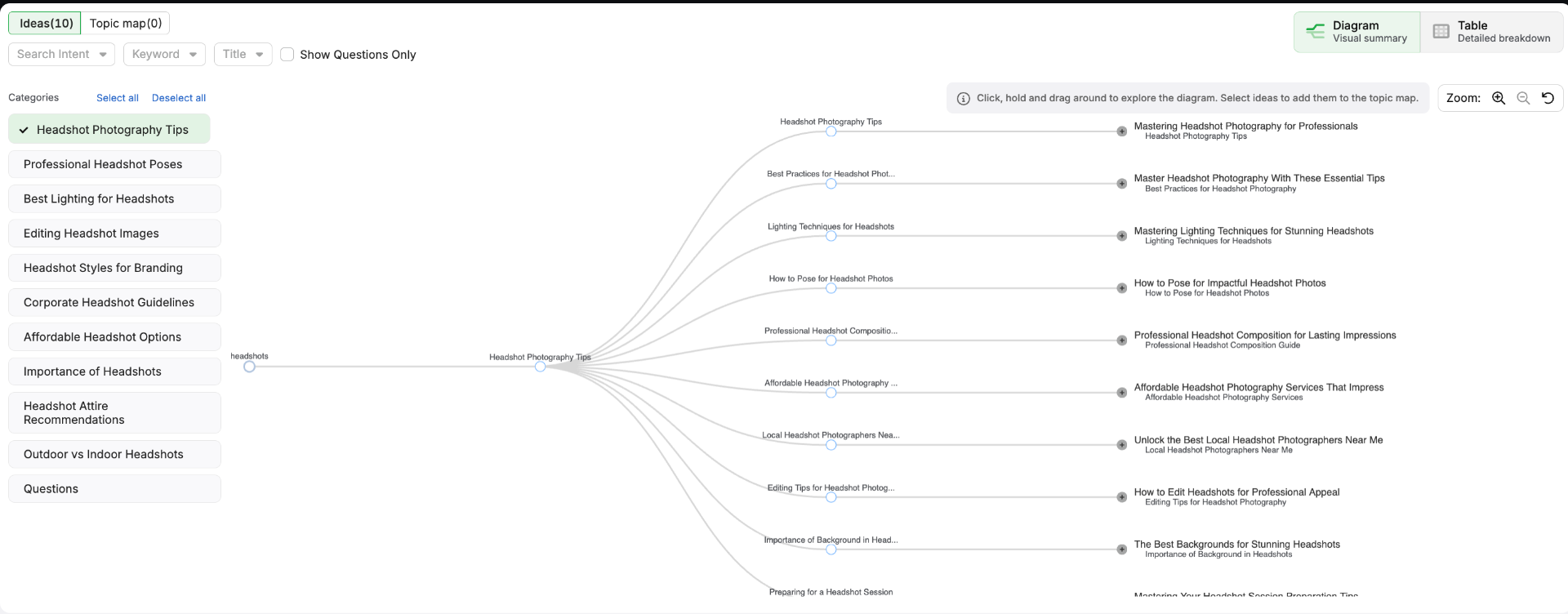The height and width of the screenshot is (614, 1568).
Task: Click the zoom in magnifier icon
Action: (1499, 98)
